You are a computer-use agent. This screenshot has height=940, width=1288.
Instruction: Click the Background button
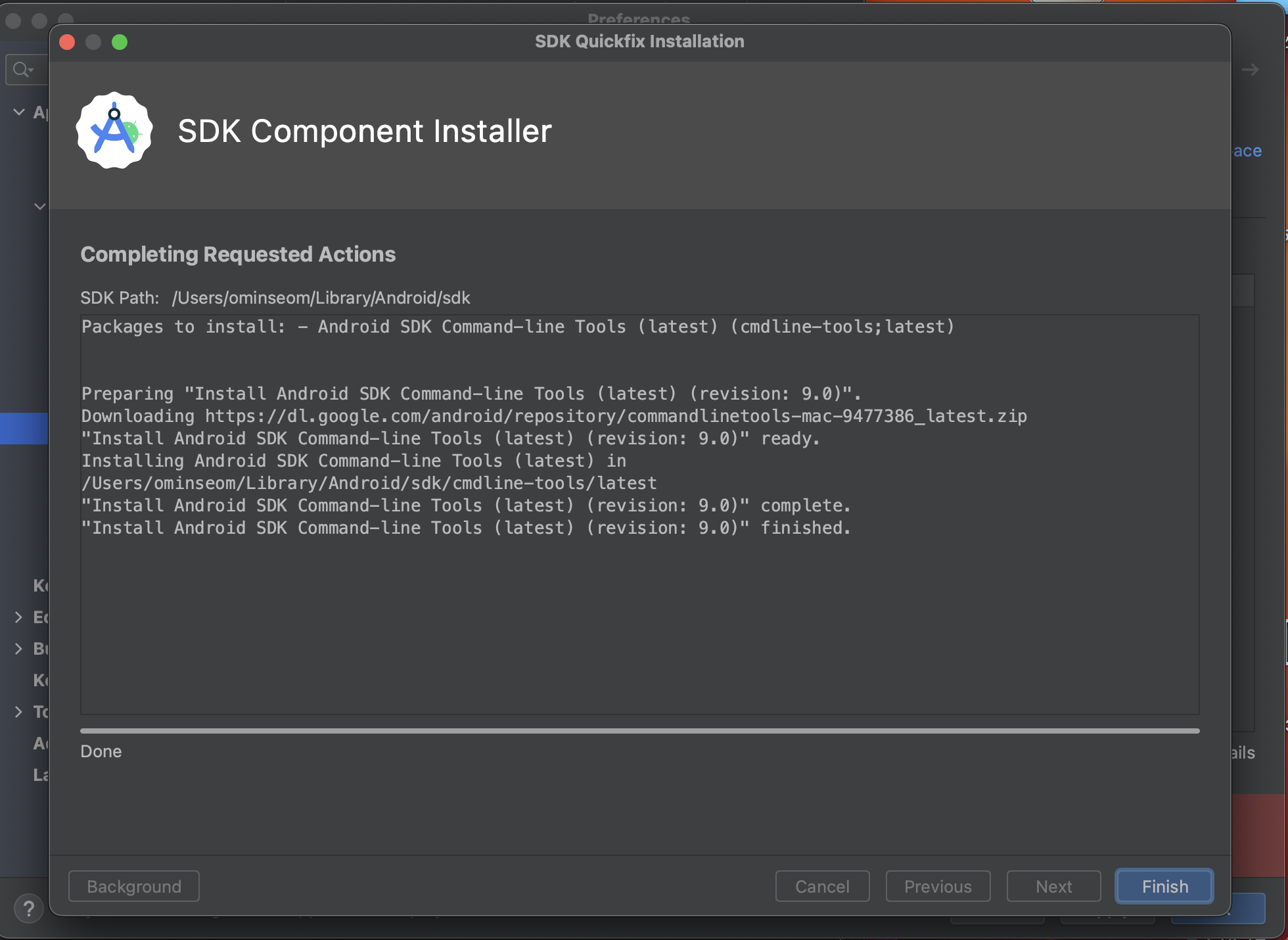[134, 886]
